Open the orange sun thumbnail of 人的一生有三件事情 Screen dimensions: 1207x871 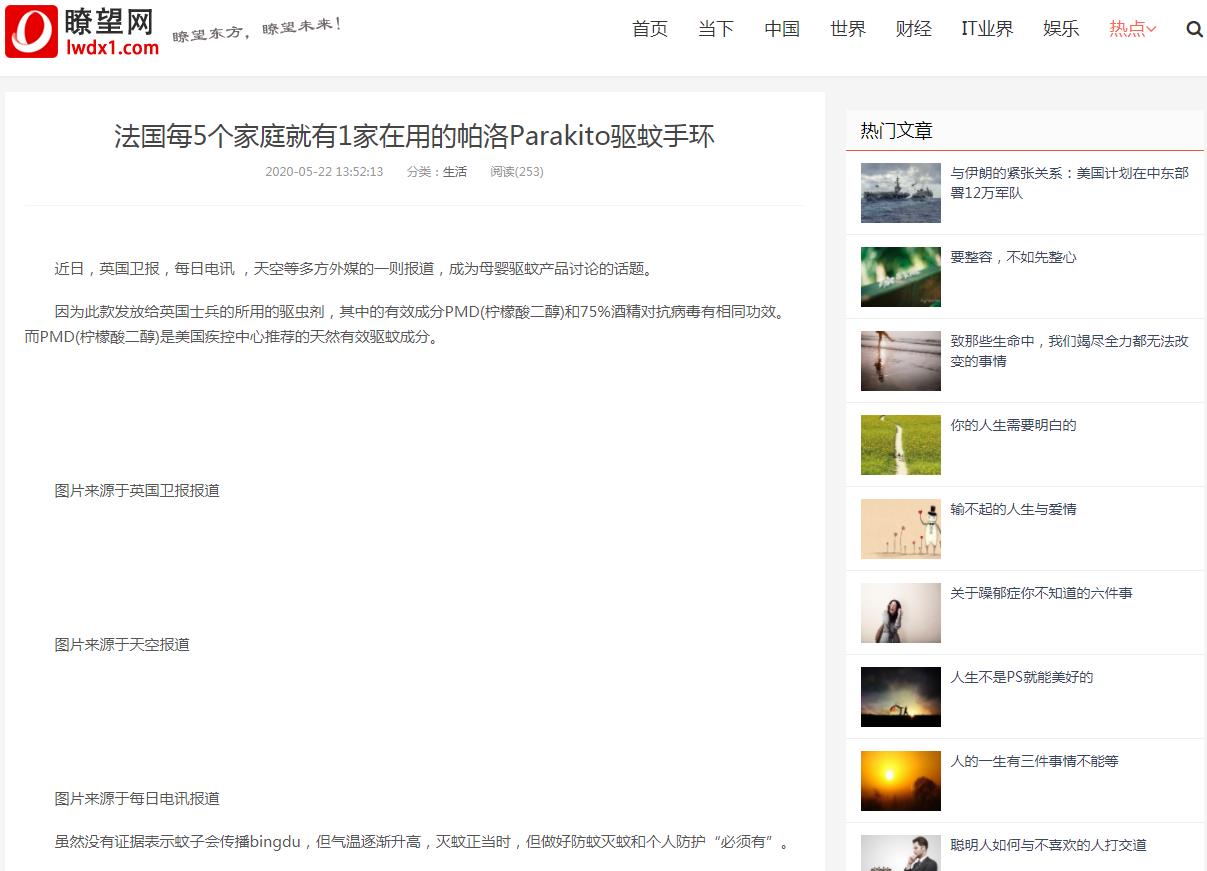click(901, 781)
